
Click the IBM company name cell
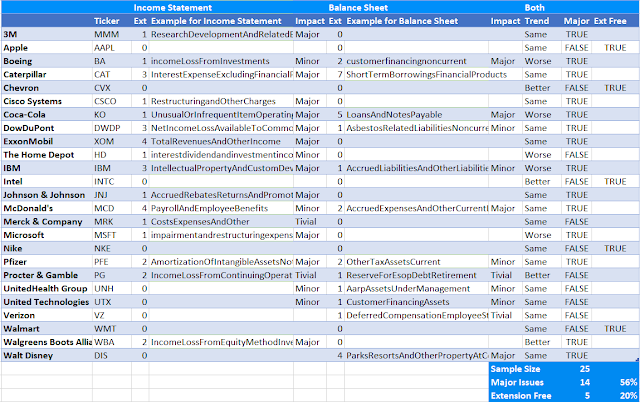coord(47,168)
